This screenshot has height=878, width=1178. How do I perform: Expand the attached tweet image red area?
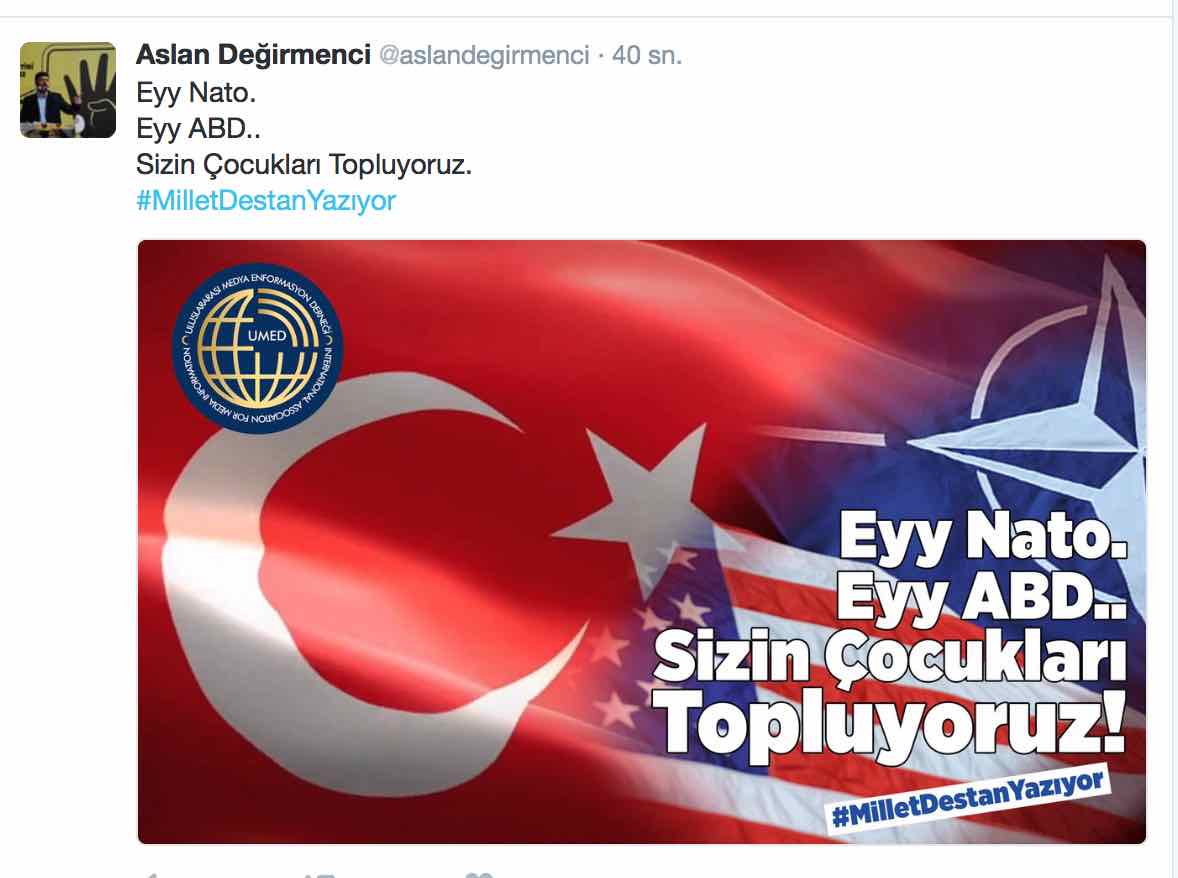(642, 542)
